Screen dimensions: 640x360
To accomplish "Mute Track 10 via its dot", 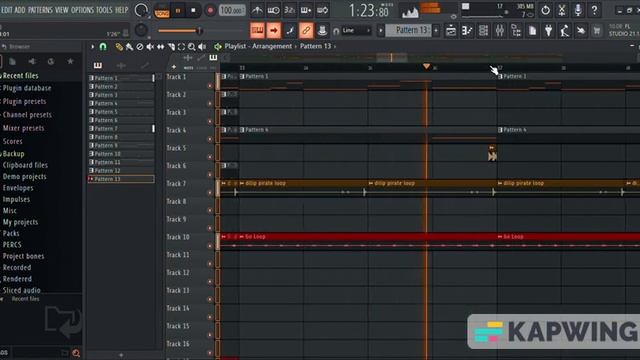I will click(x=210, y=246).
